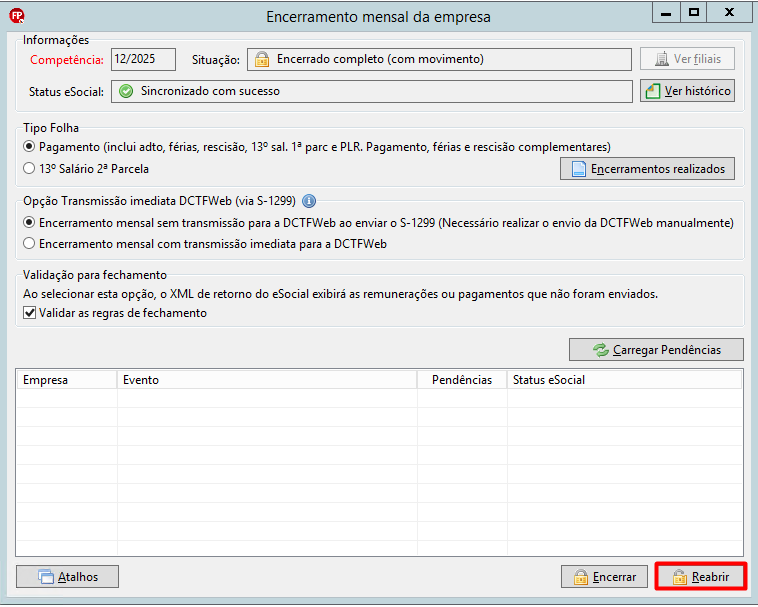Click the windows icon on Atalhos button
The width and height of the screenshot is (758, 607).
pos(46,577)
